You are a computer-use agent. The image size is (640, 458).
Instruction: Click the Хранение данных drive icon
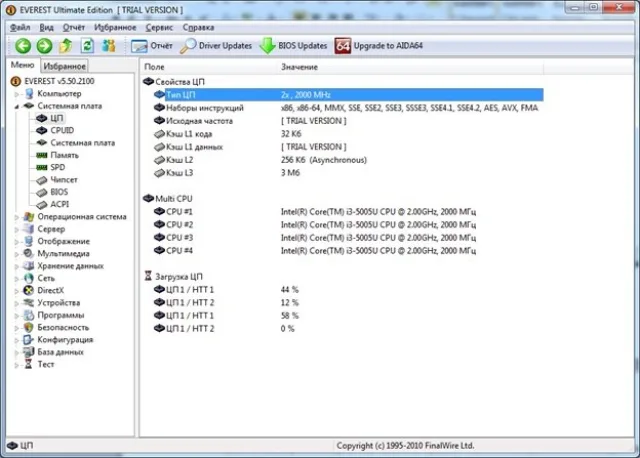(x=29, y=266)
